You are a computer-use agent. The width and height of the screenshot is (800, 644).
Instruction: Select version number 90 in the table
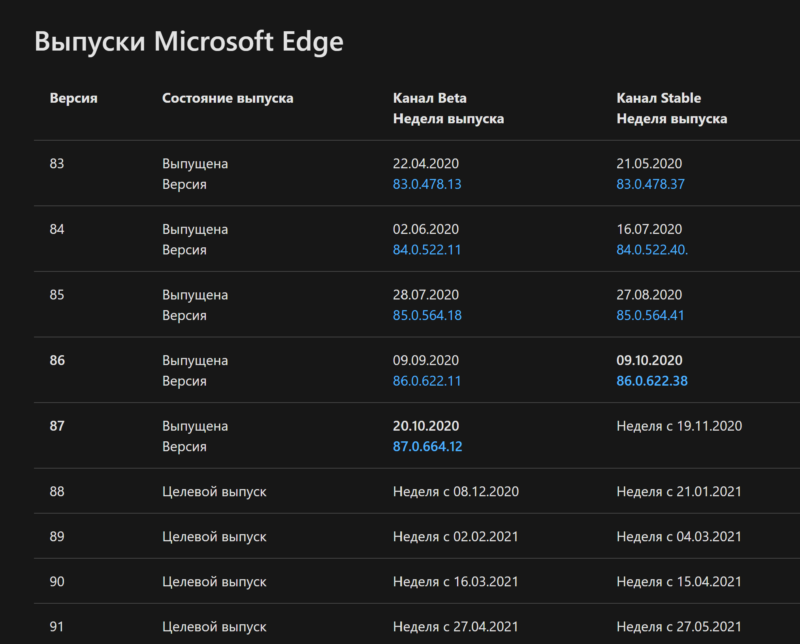coord(57,582)
